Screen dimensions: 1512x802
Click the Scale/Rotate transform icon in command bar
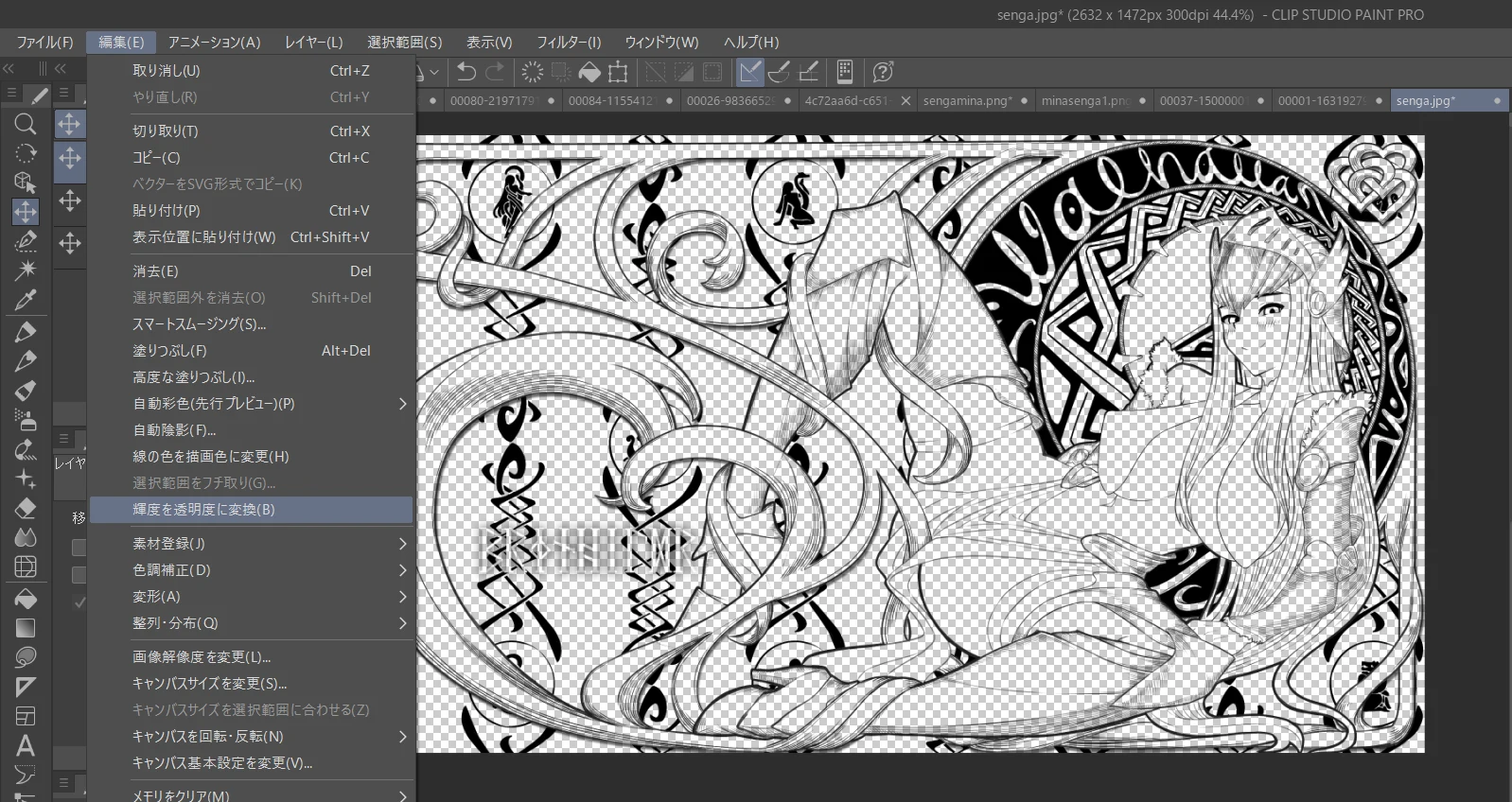pos(618,72)
